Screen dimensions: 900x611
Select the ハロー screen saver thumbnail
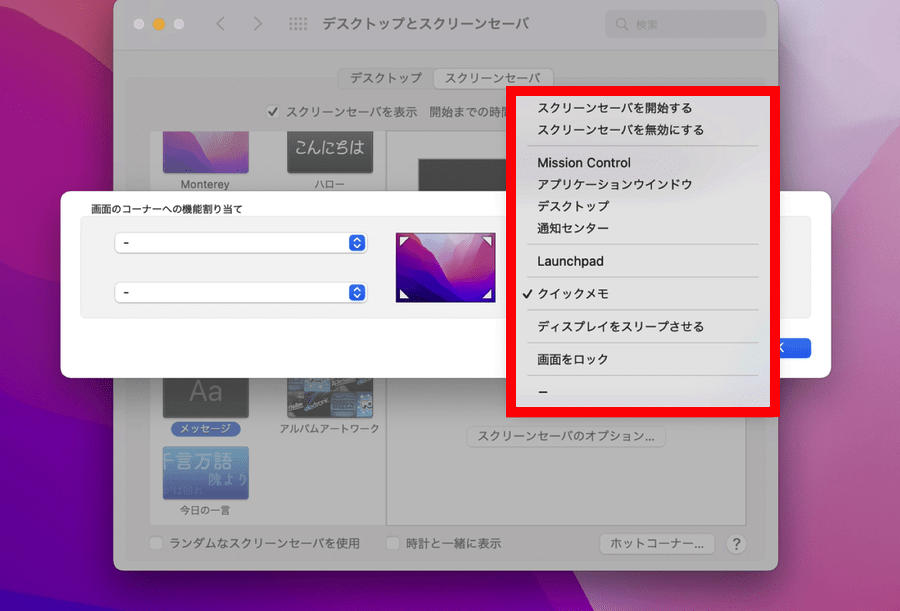(x=329, y=152)
